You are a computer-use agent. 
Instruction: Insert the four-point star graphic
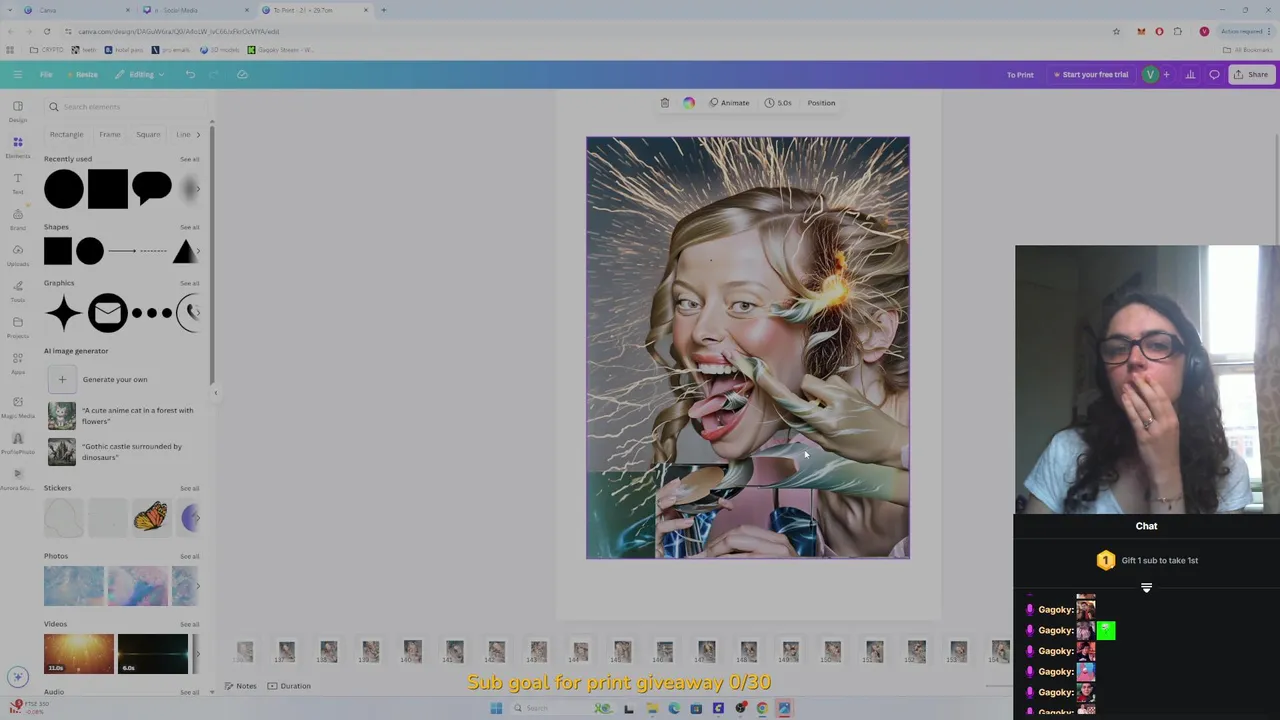[63, 313]
